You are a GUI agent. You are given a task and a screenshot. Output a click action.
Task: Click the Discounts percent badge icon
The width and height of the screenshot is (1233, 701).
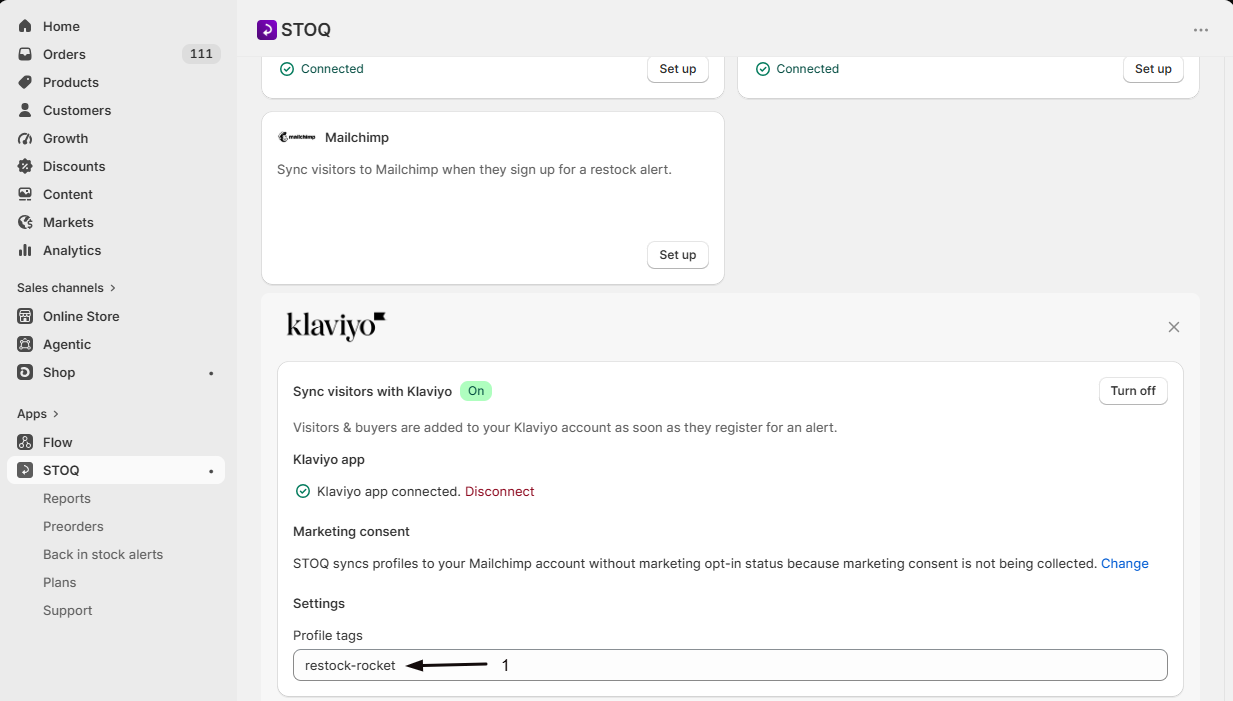click(x=25, y=166)
